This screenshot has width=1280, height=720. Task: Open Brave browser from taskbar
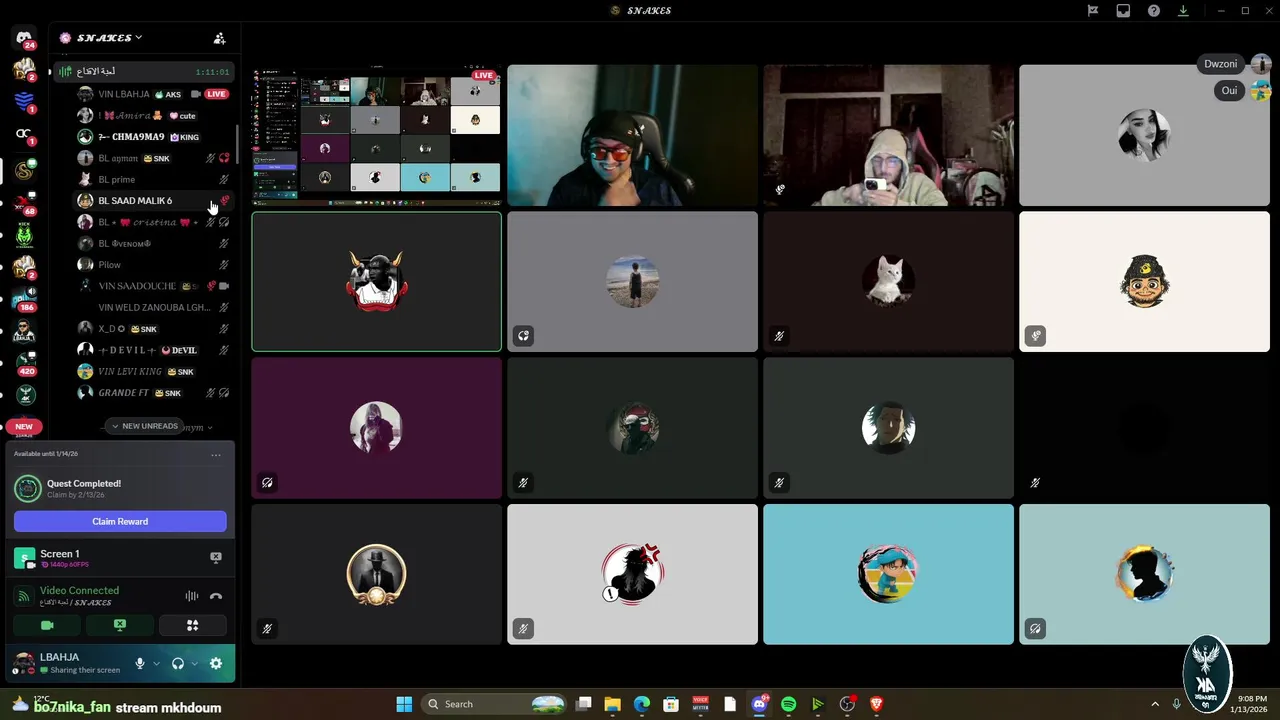coord(877,704)
